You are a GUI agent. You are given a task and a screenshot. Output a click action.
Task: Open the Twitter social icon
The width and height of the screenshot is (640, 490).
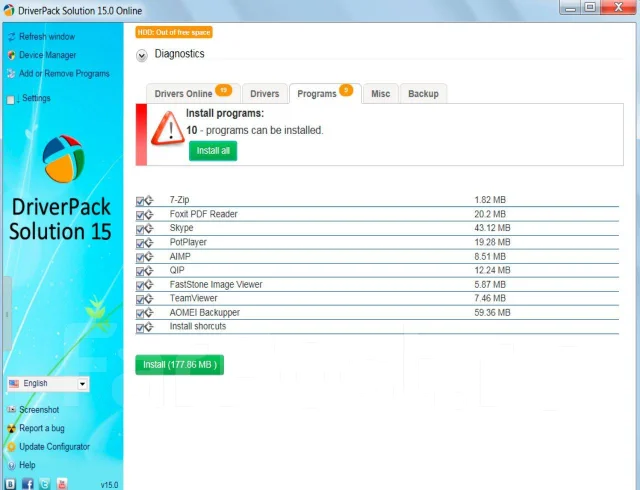pyautogui.click(x=44, y=484)
